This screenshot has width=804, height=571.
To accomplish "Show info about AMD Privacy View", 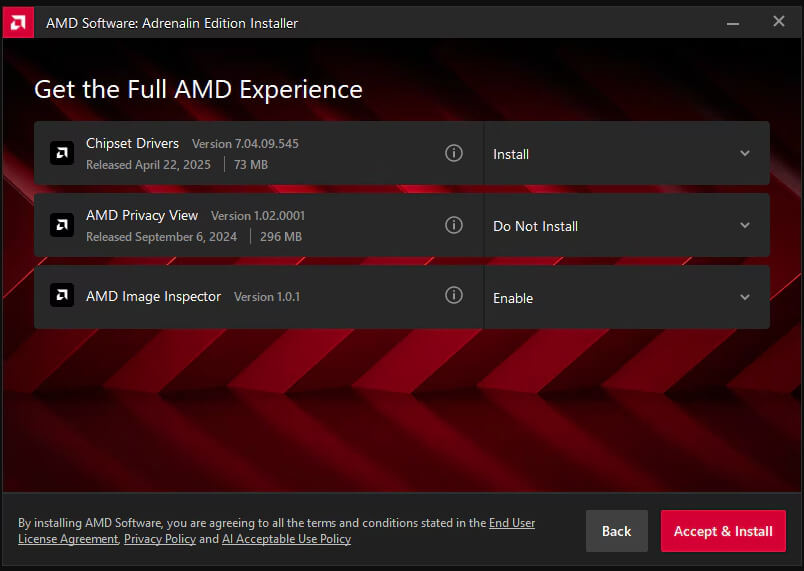I will 454,225.
